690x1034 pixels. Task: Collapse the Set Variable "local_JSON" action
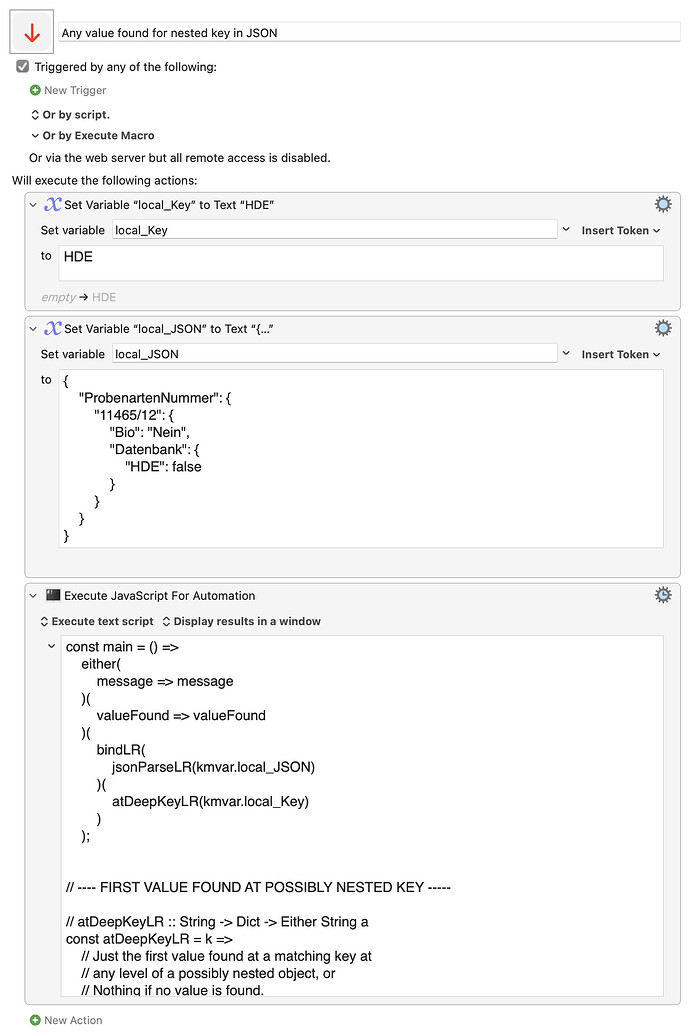click(34, 328)
